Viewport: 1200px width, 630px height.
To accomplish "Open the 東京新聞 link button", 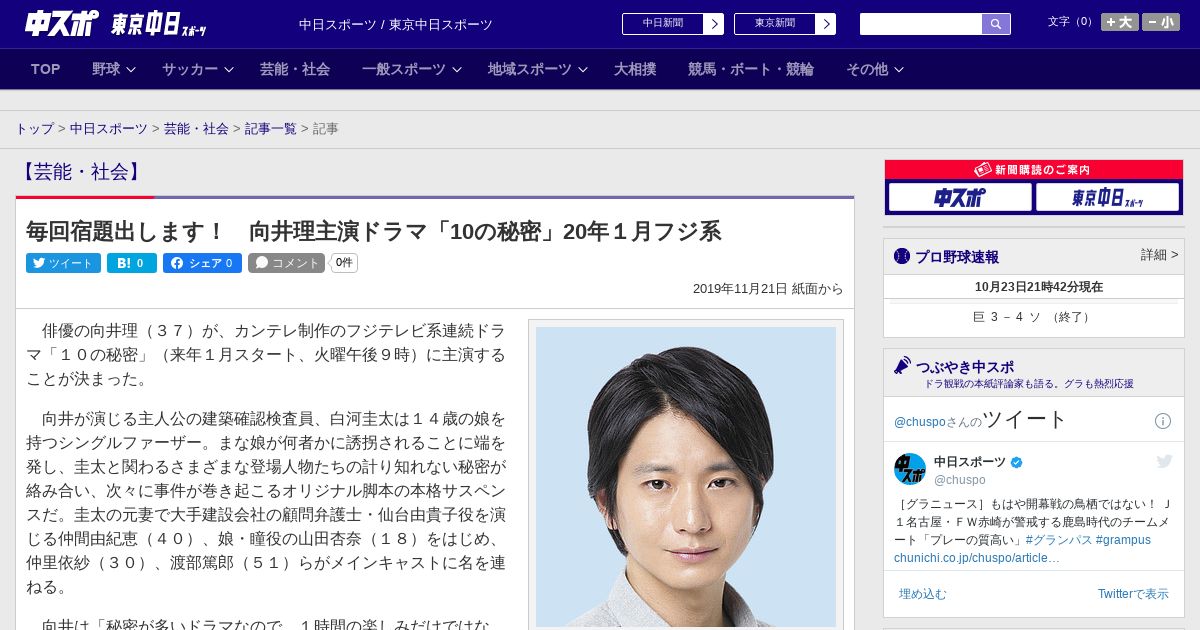I will (785, 24).
